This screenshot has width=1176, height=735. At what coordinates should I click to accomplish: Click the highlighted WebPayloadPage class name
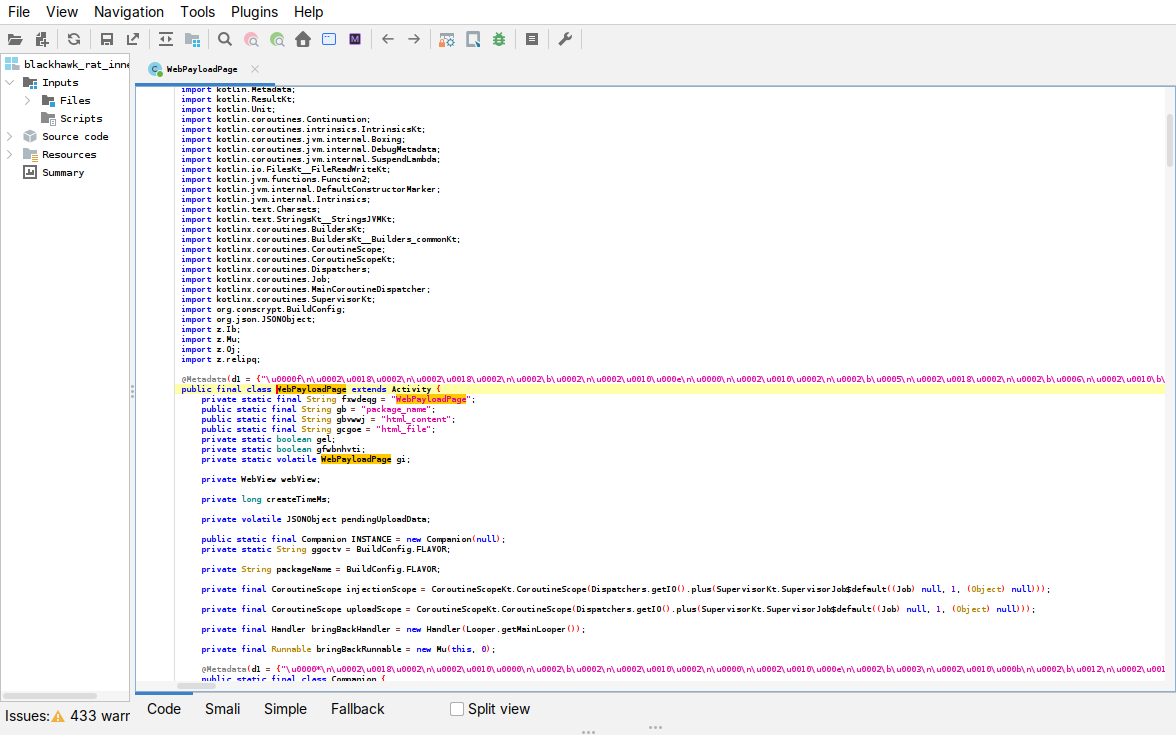tap(310, 389)
